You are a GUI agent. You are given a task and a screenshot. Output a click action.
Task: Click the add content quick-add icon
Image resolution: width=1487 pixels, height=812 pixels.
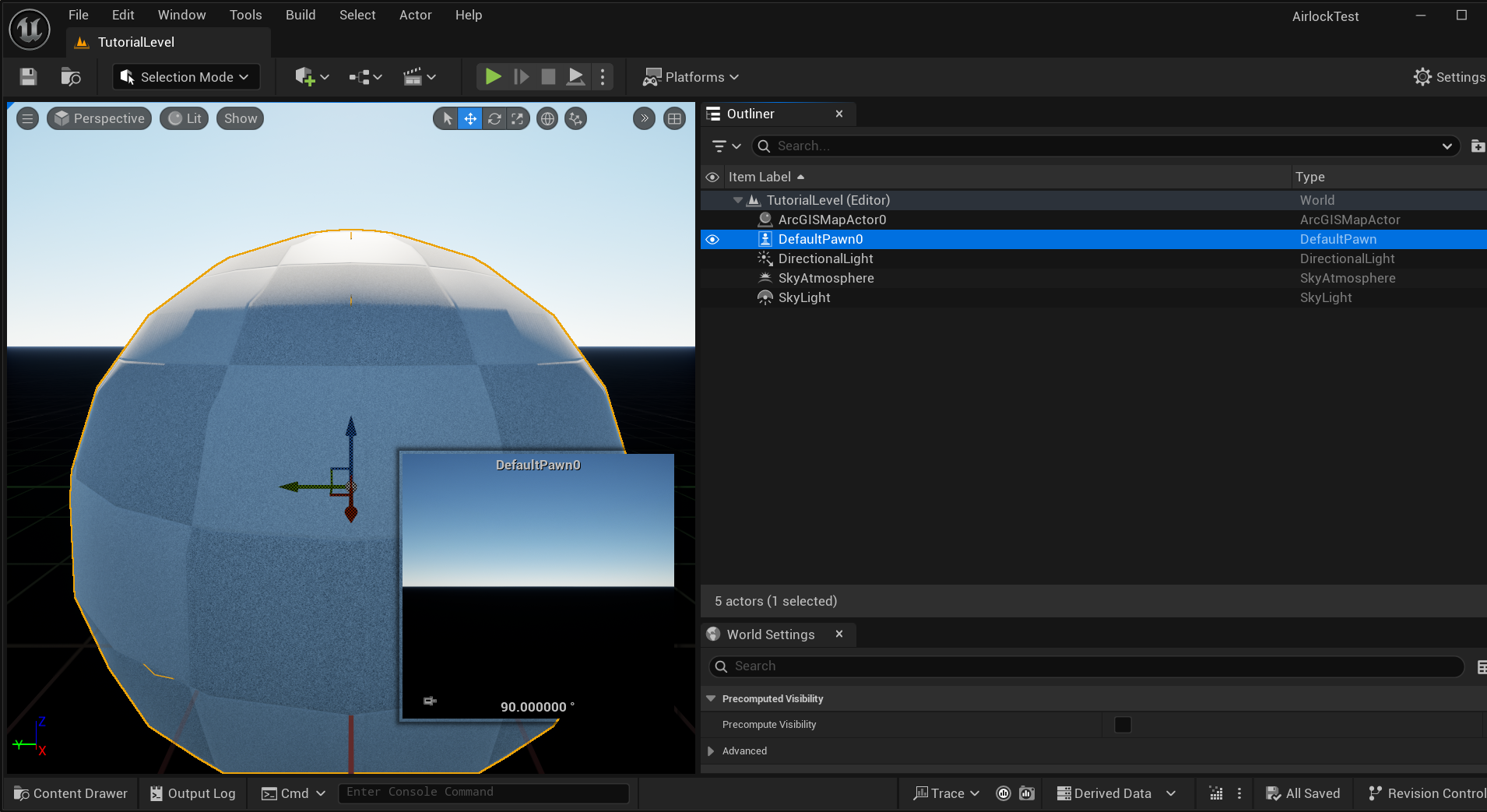pyautogui.click(x=304, y=76)
